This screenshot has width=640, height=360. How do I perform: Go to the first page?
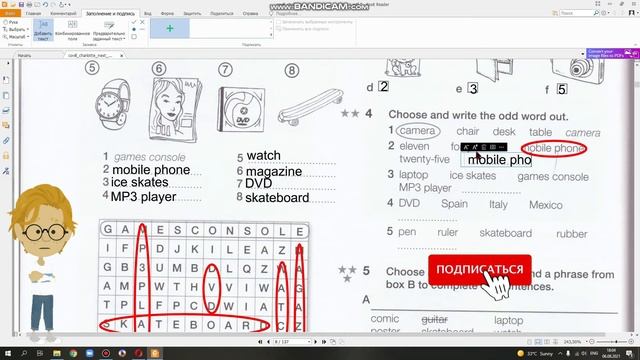[260, 342]
